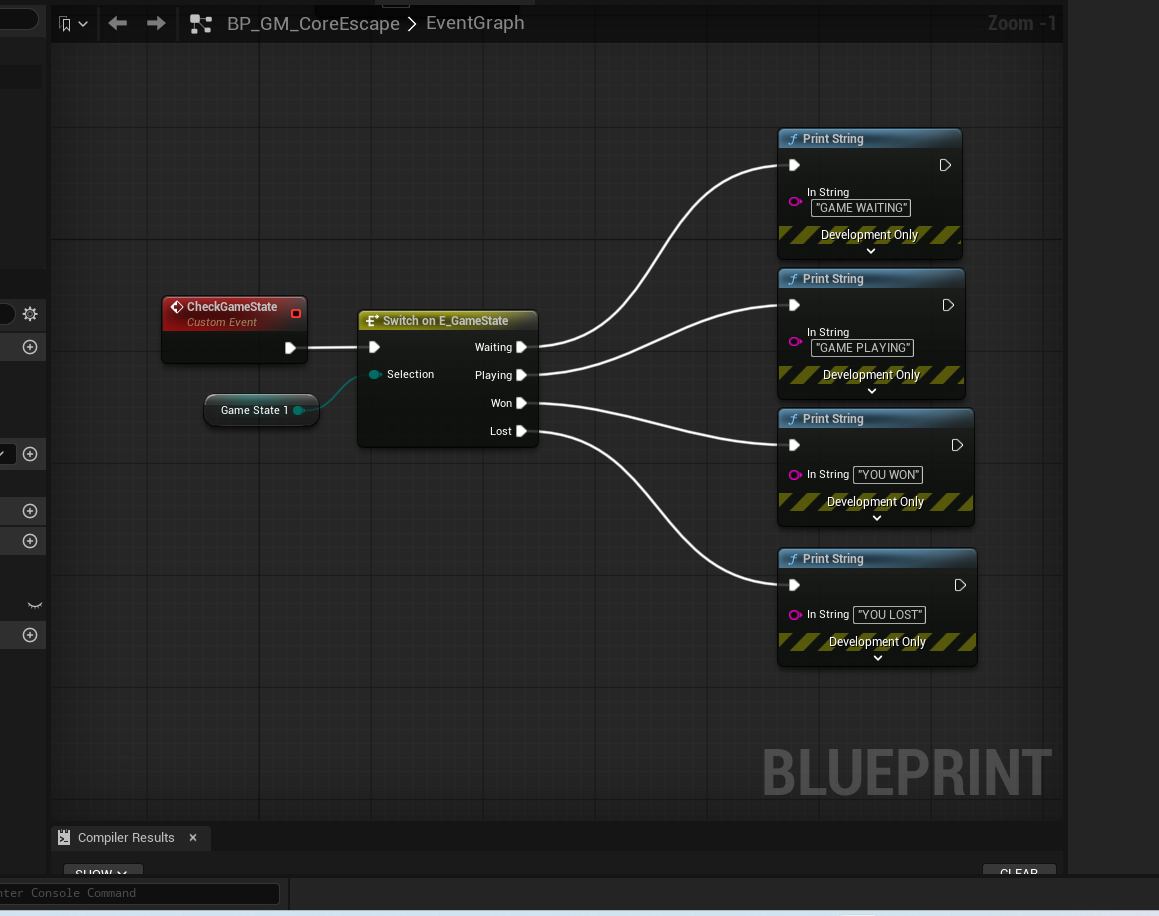The image size is (1159, 916).
Task: Click the fourth plus button in left panel
Action: coord(30,541)
